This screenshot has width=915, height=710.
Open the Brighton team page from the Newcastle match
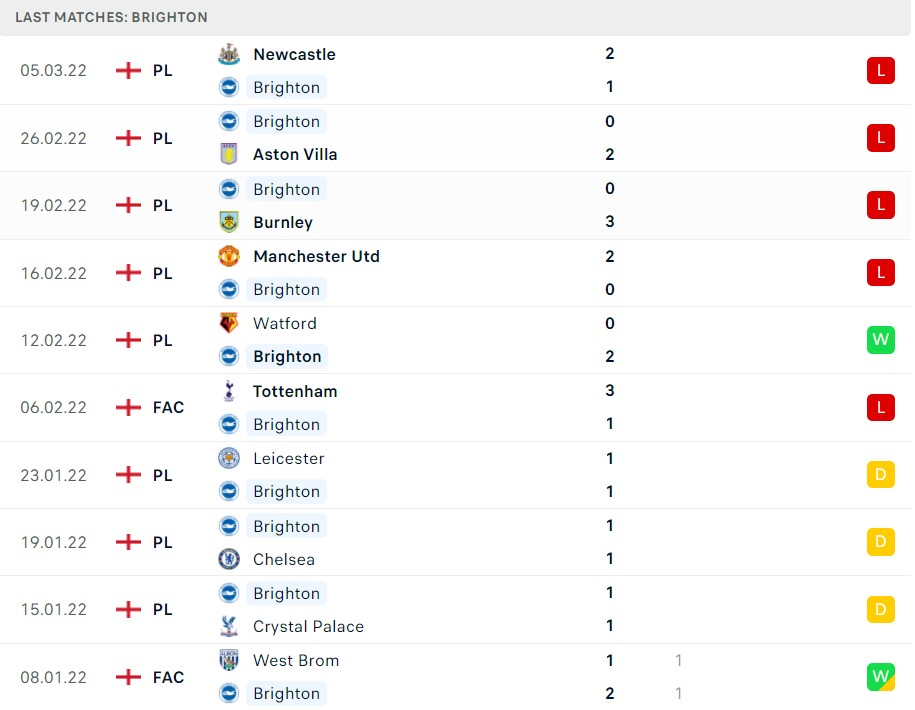click(x=287, y=87)
